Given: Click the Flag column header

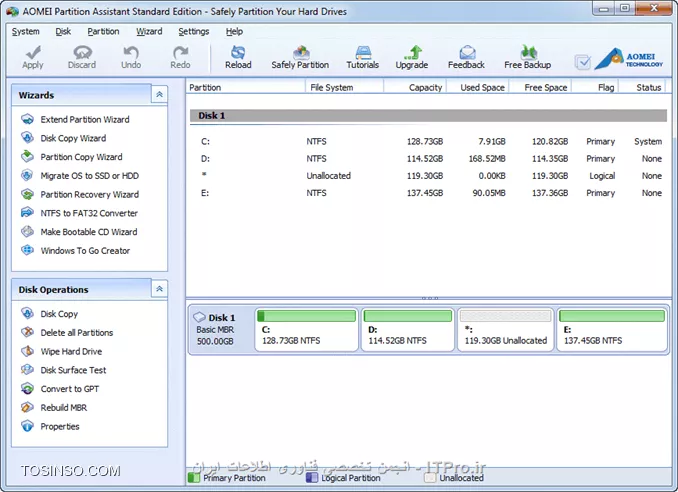Looking at the screenshot, I should pyautogui.click(x=595, y=87).
